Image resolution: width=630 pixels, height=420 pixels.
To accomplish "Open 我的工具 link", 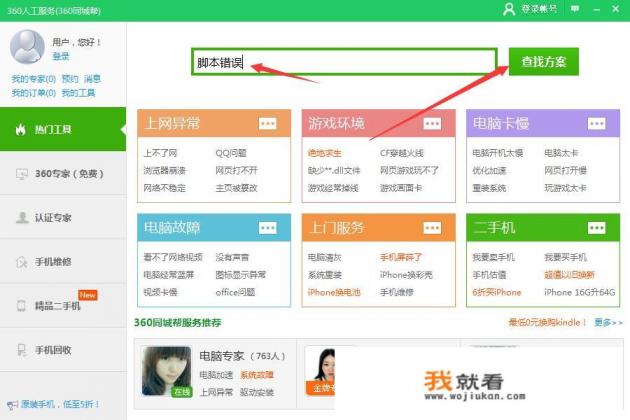I will [x=78, y=93].
